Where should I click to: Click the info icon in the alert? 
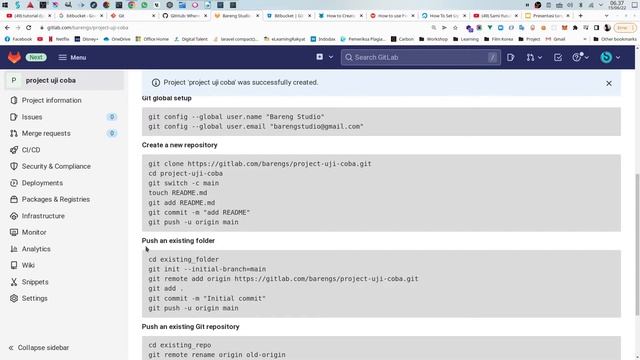pos(156,82)
